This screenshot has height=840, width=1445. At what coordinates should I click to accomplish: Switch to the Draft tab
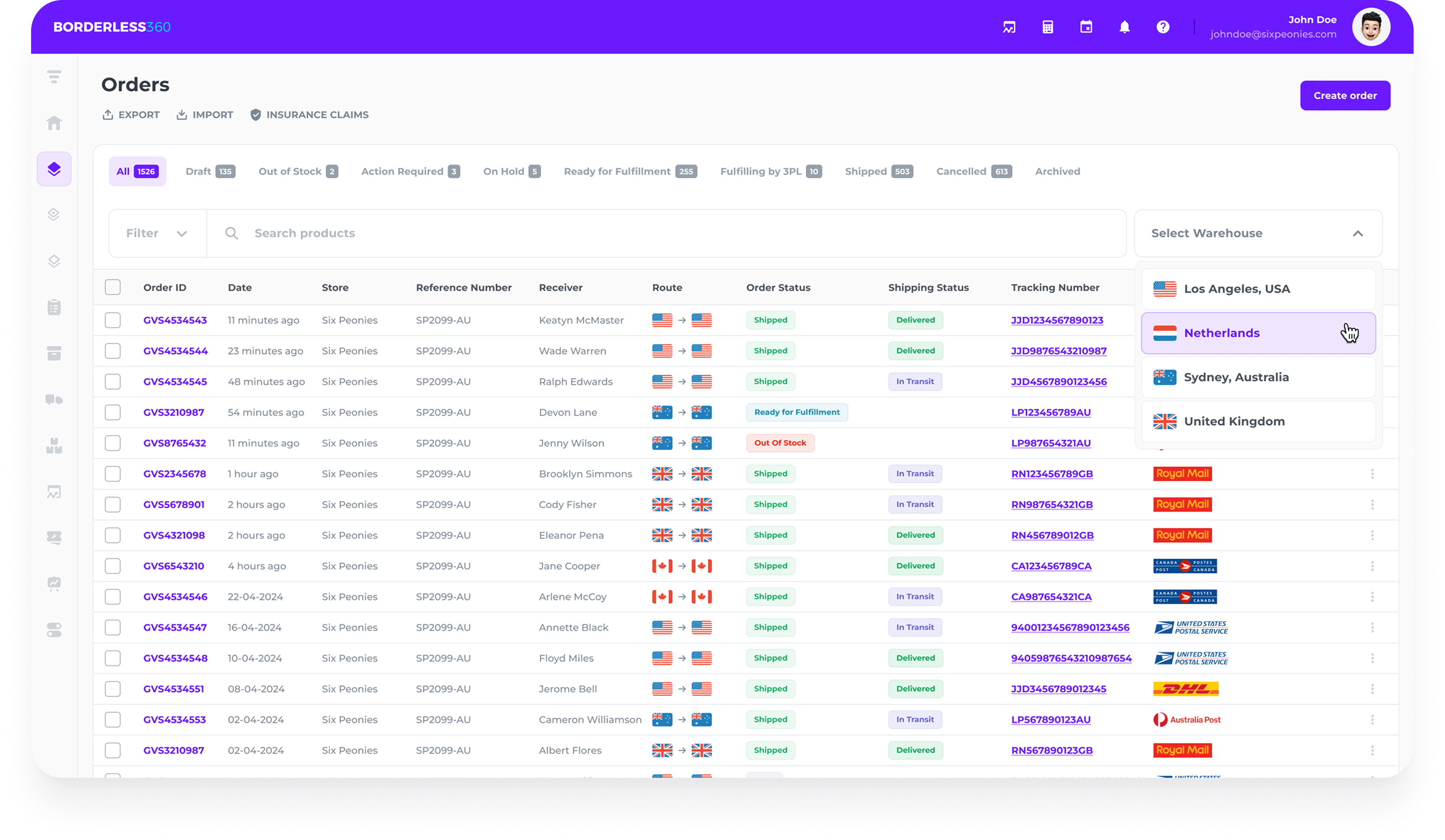(x=210, y=172)
